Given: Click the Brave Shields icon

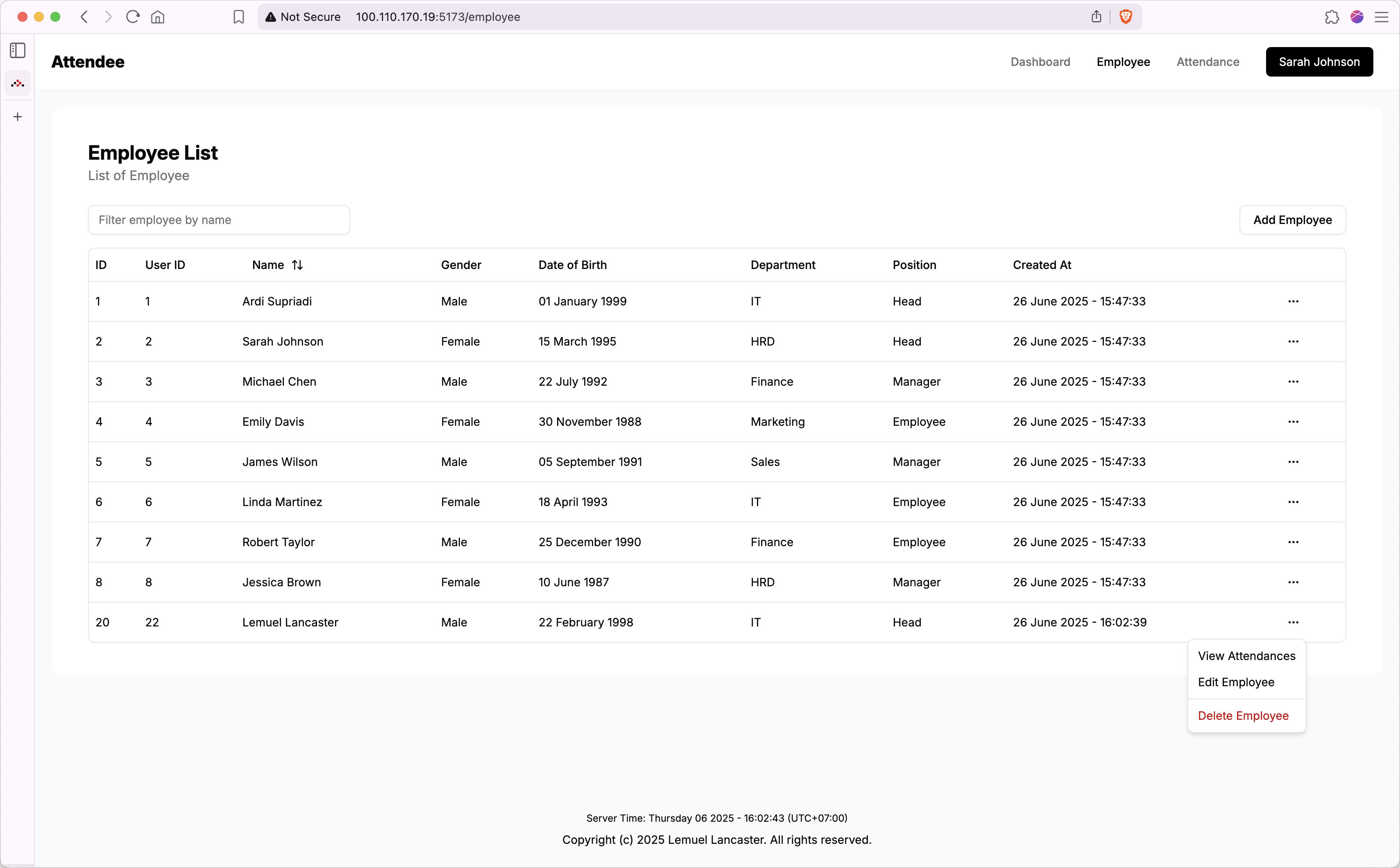Looking at the screenshot, I should (x=1126, y=17).
